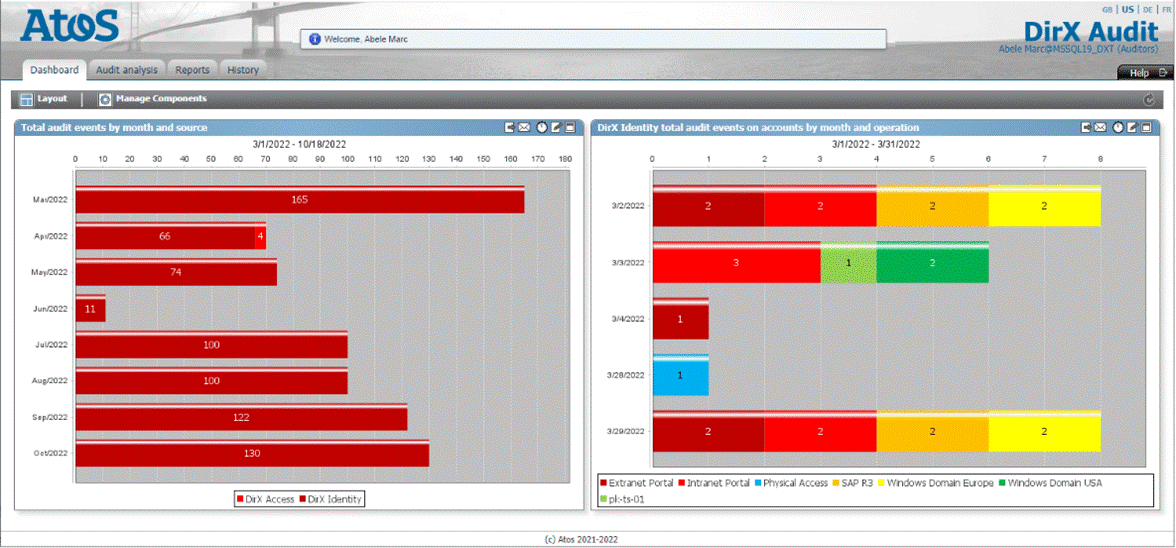Click email icon on DirX Identity accounts panel
Screen dimensions: 1176x548
[x=1100, y=128]
